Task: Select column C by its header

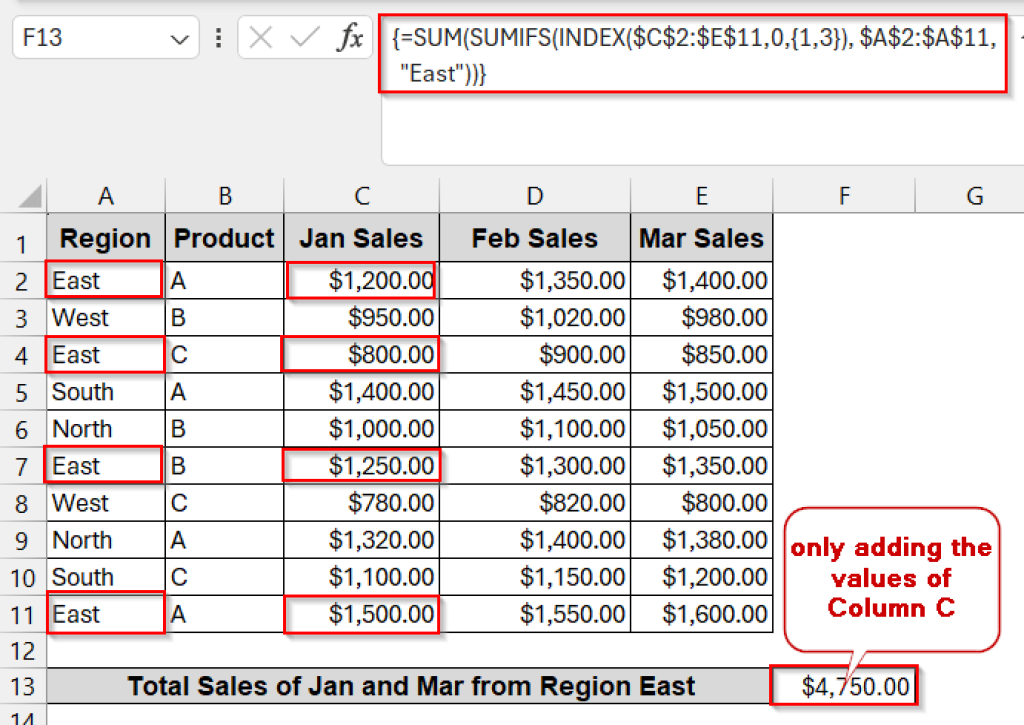Action: coord(361,193)
